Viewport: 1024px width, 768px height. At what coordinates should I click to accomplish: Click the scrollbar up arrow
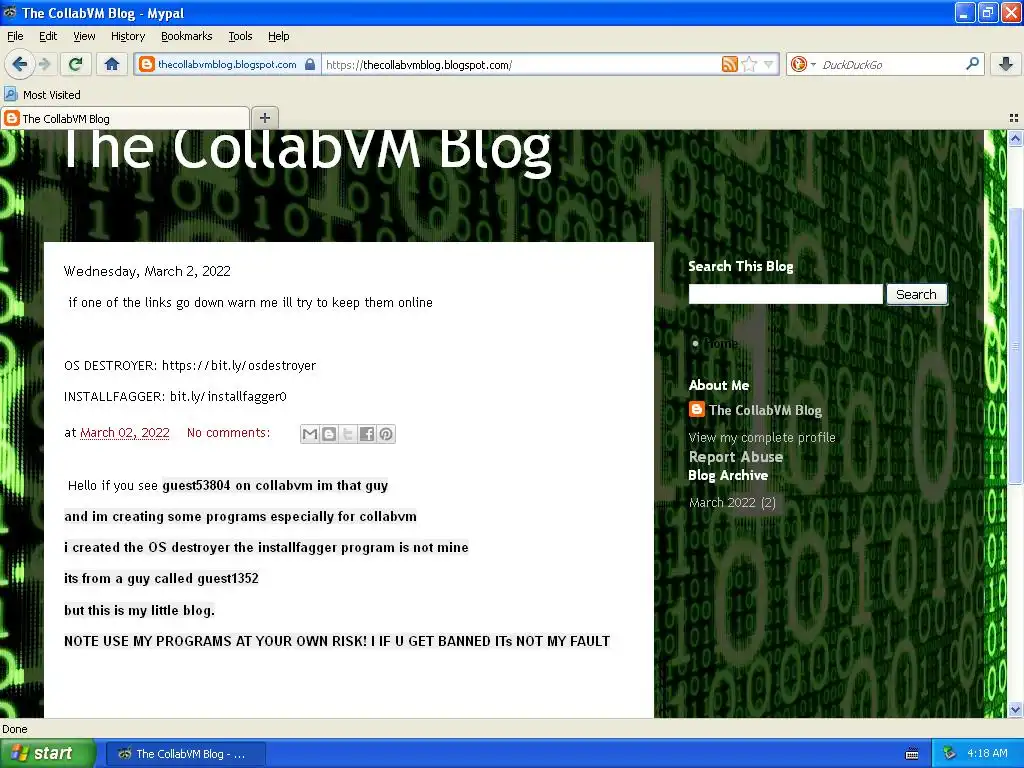click(x=1015, y=138)
